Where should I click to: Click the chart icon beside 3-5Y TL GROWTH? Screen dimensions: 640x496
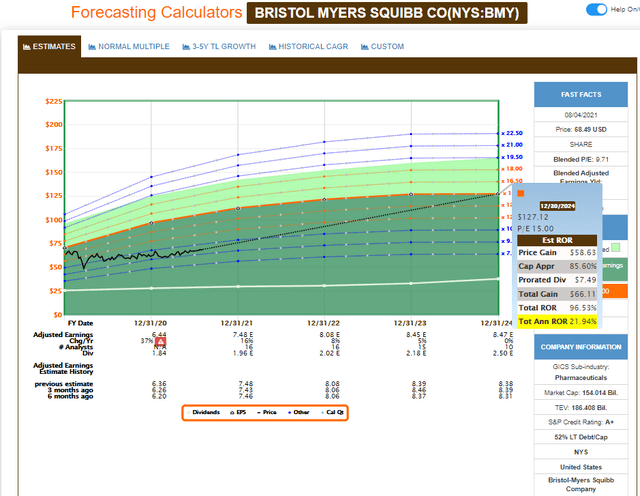(186, 47)
